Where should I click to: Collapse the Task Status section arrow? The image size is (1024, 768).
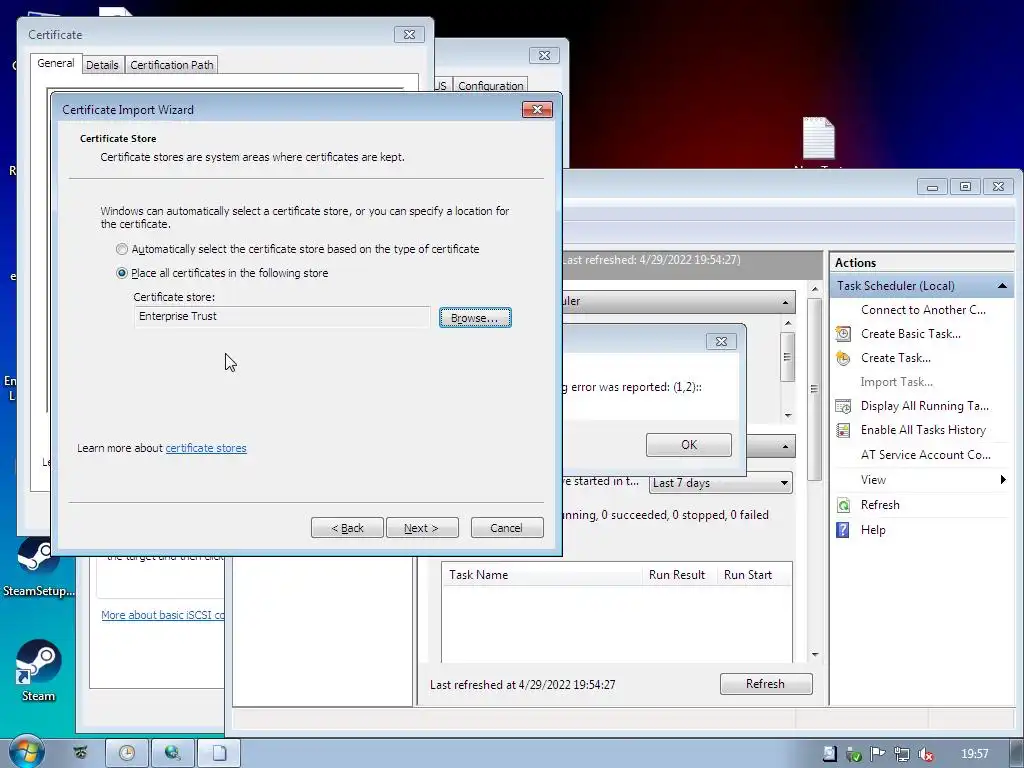(785, 447)
